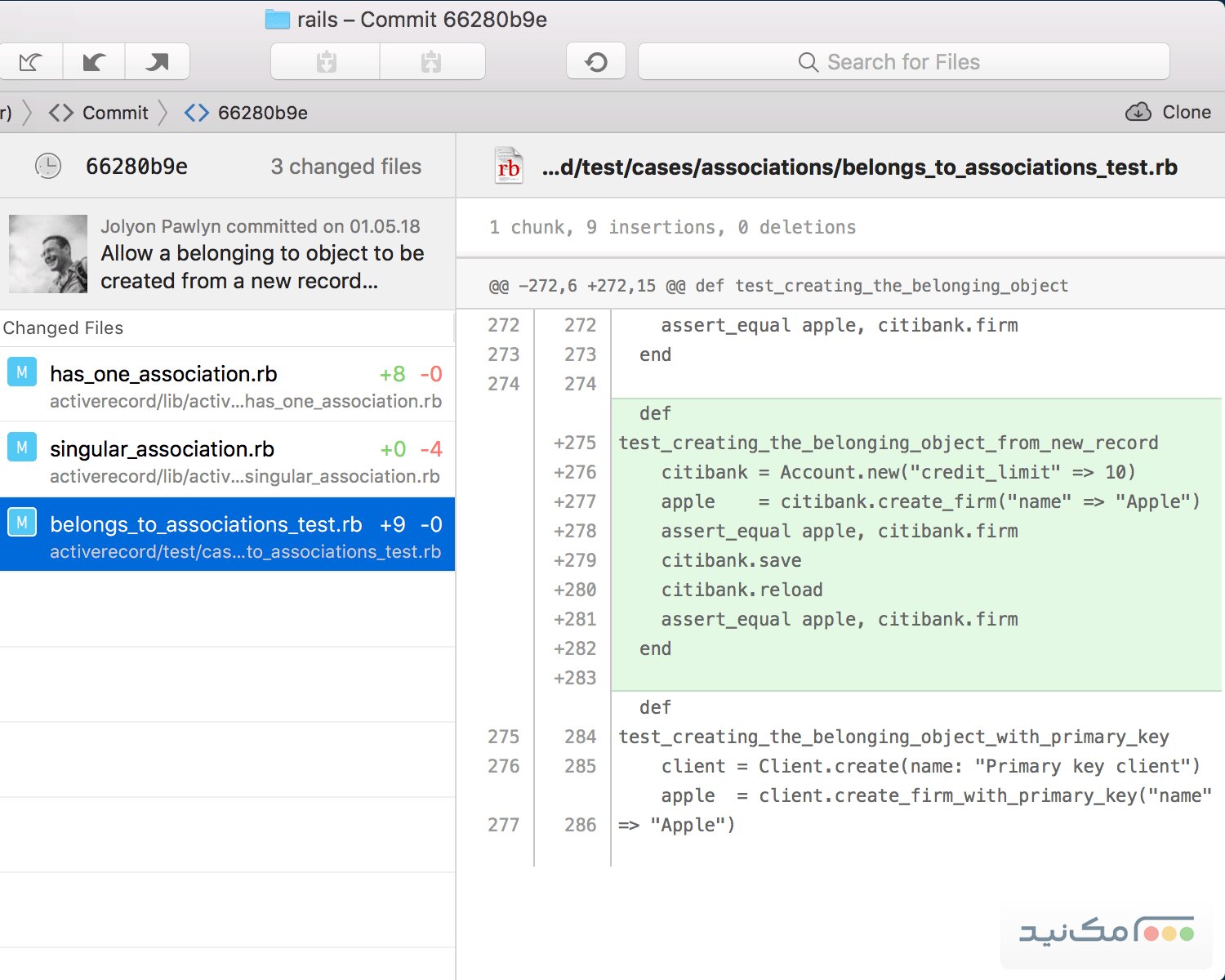Click Jolyon Pawlyn's avatar photo

(x=48, y=254)
